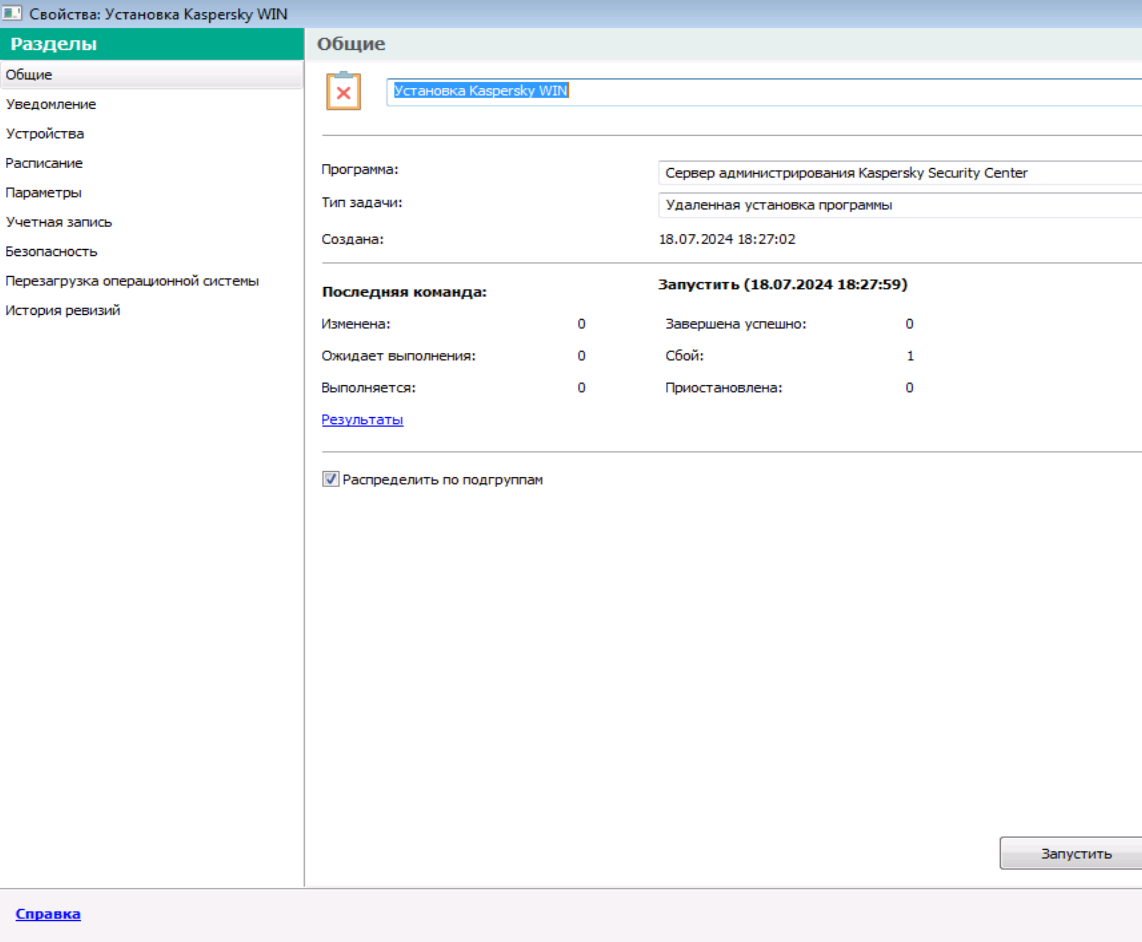
Task: Open the 'Общие' section
Action: click(x=29, y=75)
